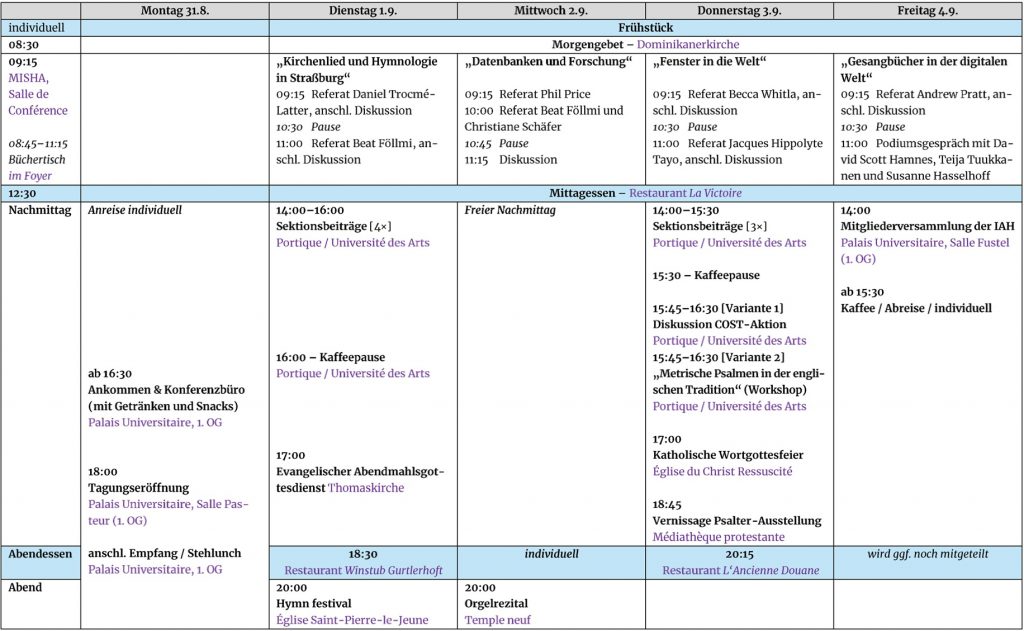This screenshot has width=1024, height=631.
Task: Select the Freitag 4.9. column header
Action: click(927, 10)
